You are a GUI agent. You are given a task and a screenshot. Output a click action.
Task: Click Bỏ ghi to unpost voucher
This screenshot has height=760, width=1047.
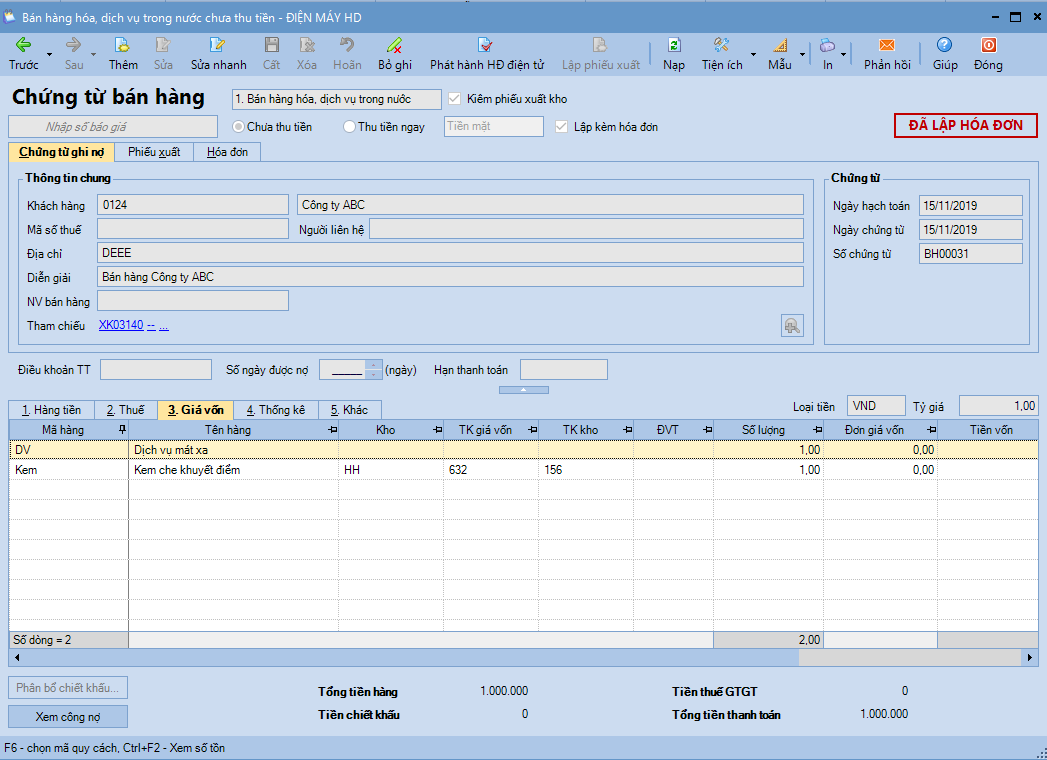(395, 53)
